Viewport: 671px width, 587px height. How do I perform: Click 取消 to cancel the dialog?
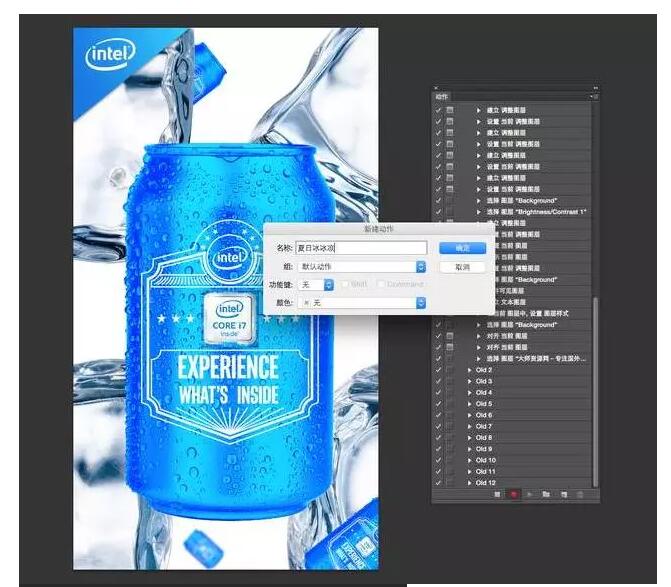click(x=462, y=267)
